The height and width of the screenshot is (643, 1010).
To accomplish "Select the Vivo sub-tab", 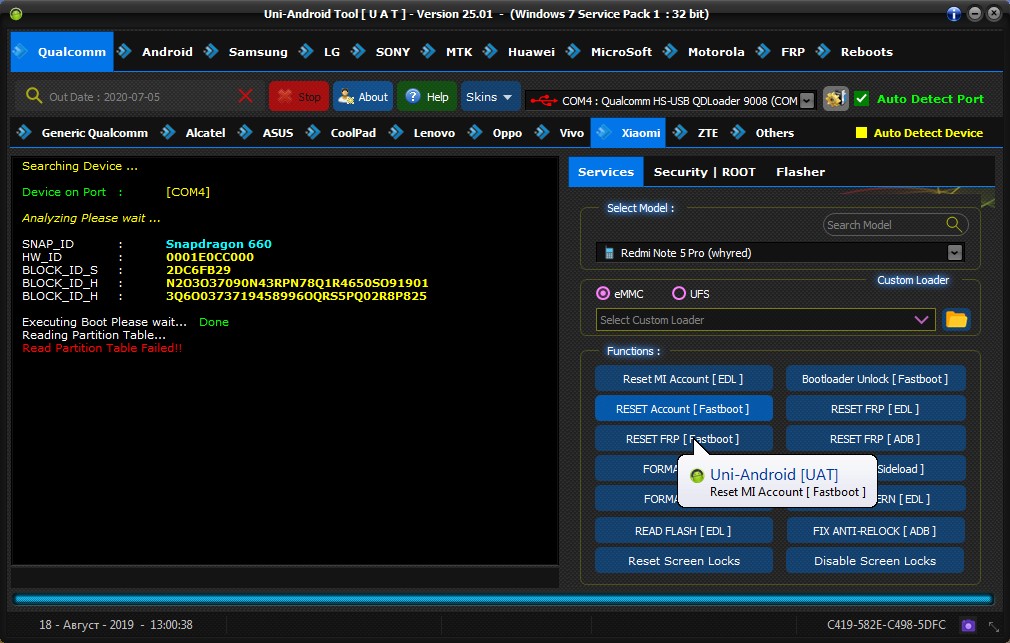I will pos(571,133).
